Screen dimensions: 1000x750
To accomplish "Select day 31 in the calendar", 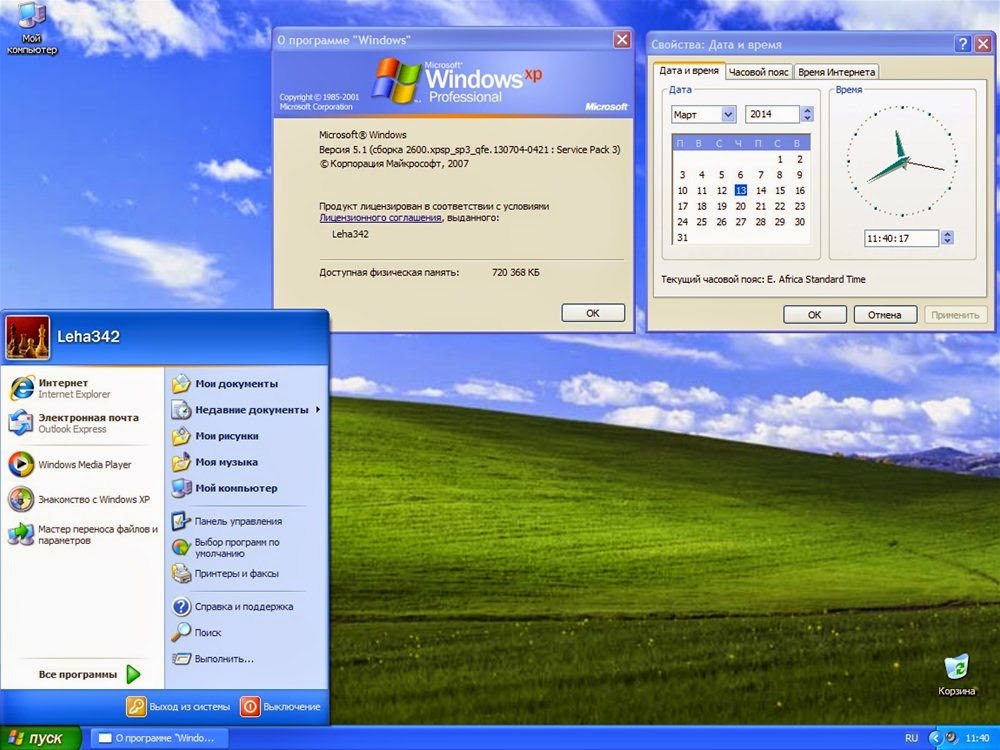I will pyautogui.click(x=682, y=238).
